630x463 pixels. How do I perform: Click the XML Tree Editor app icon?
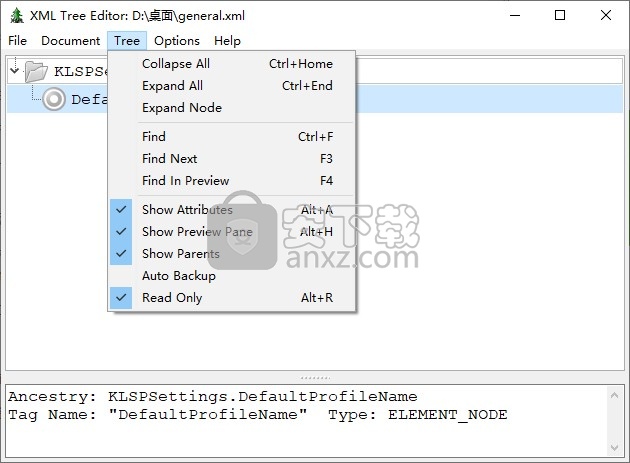click(16, 16)
